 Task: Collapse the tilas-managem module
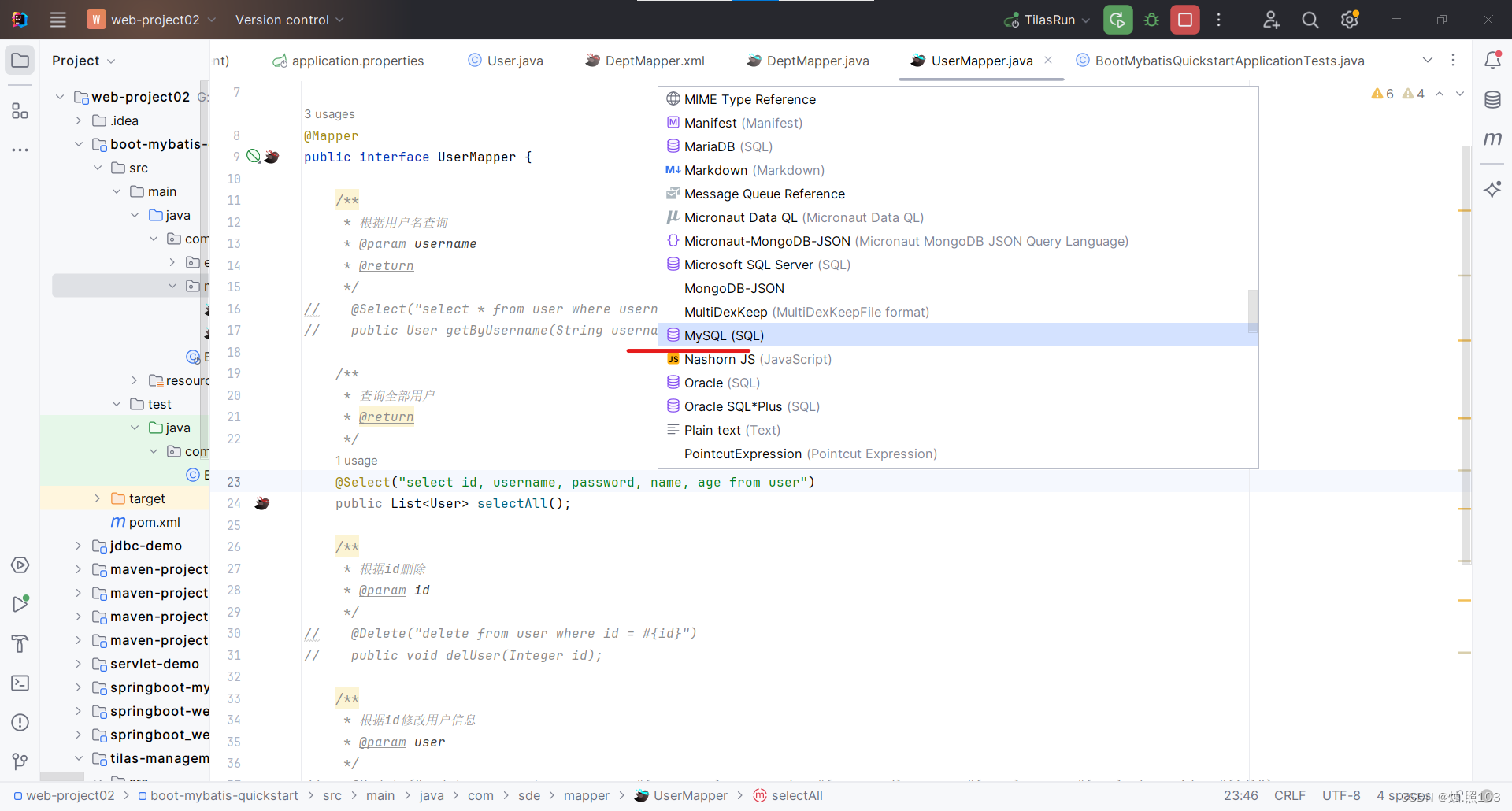[79, 758]
